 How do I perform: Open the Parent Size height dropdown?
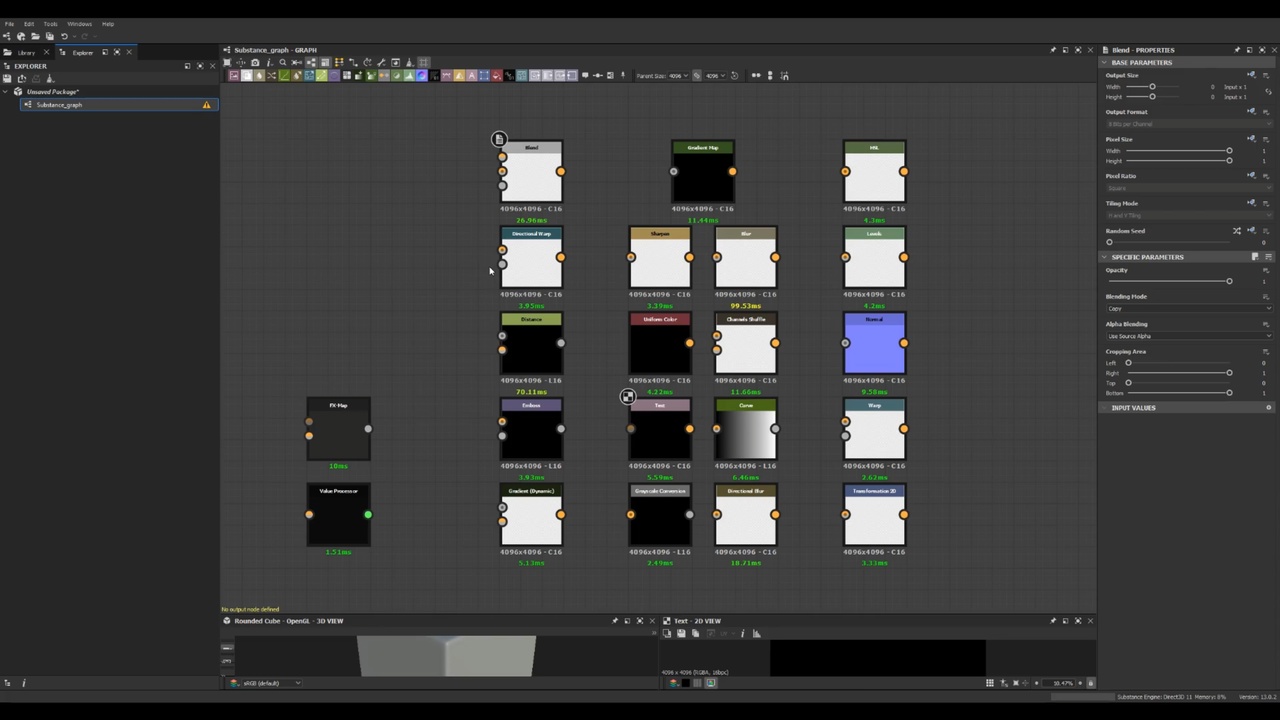[x=716, y=75]
